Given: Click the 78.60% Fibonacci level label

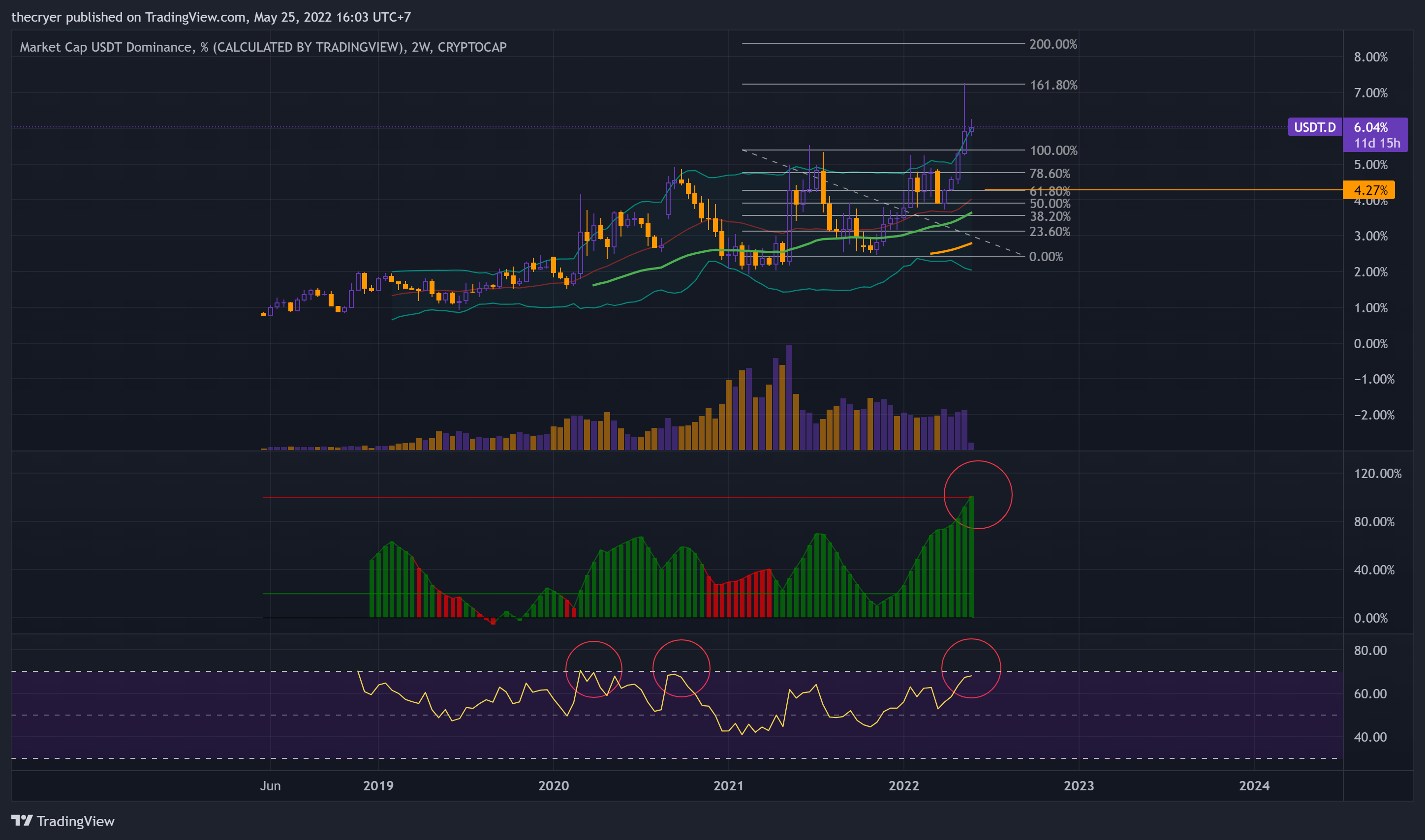Looking at the screenshot, I should (1050, 173).
